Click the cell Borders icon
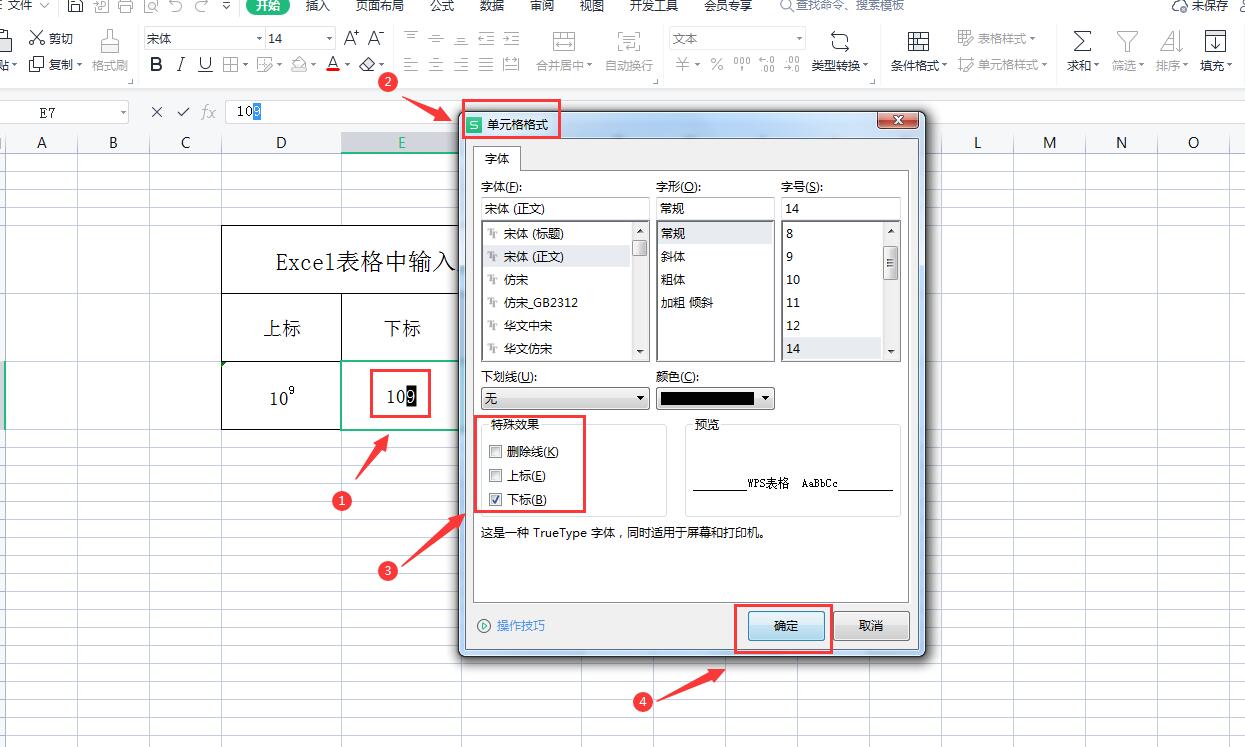 230,64
